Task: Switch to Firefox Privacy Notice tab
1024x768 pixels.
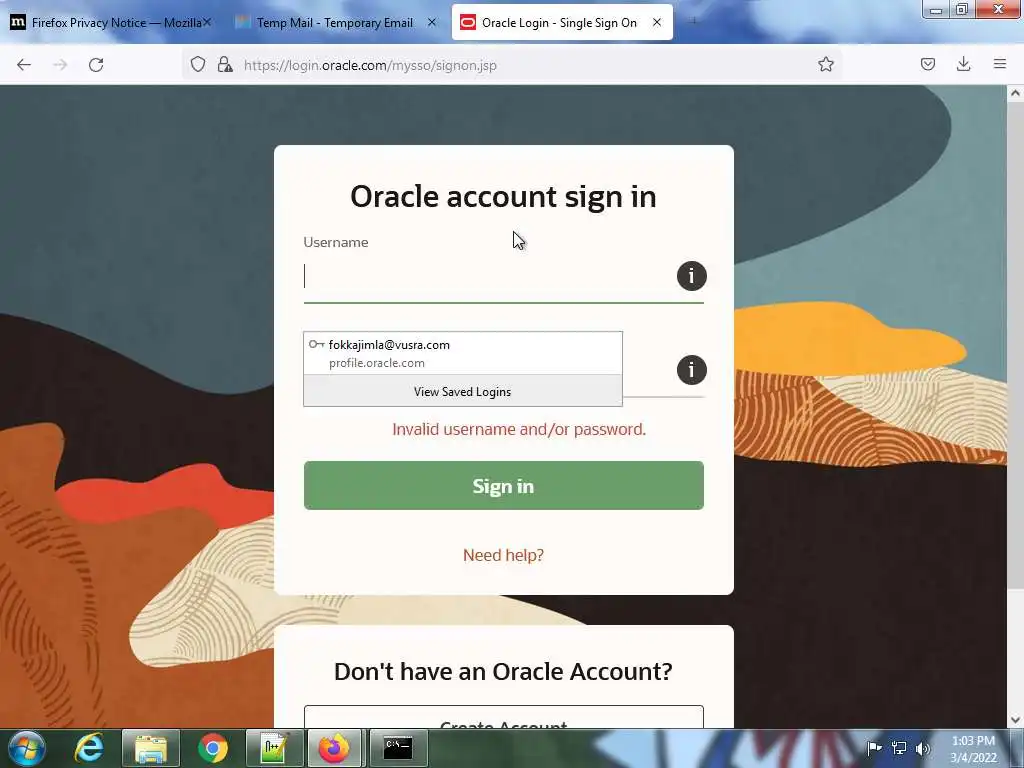Action: click(x=111, y=22)
